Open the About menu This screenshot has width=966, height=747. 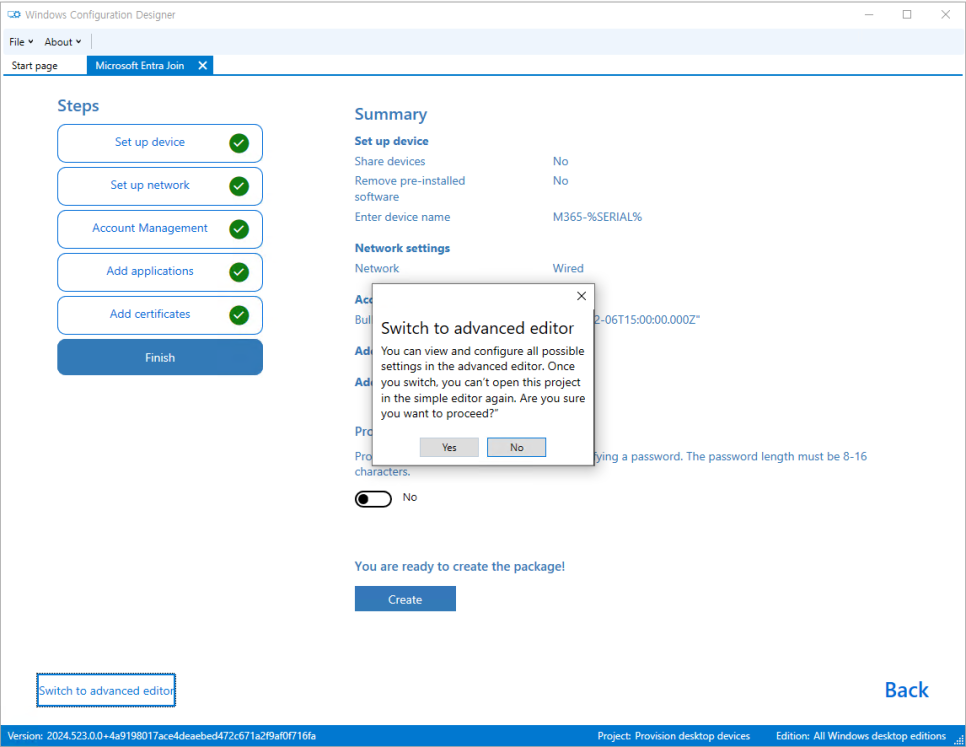[x=62, y=42]
